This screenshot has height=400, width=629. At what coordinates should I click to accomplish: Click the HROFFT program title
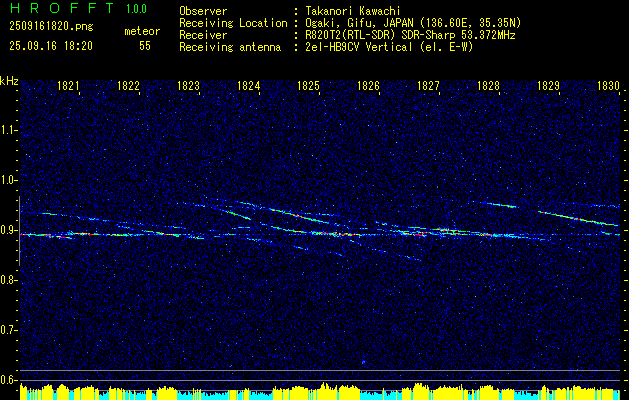tap(62, 8)
